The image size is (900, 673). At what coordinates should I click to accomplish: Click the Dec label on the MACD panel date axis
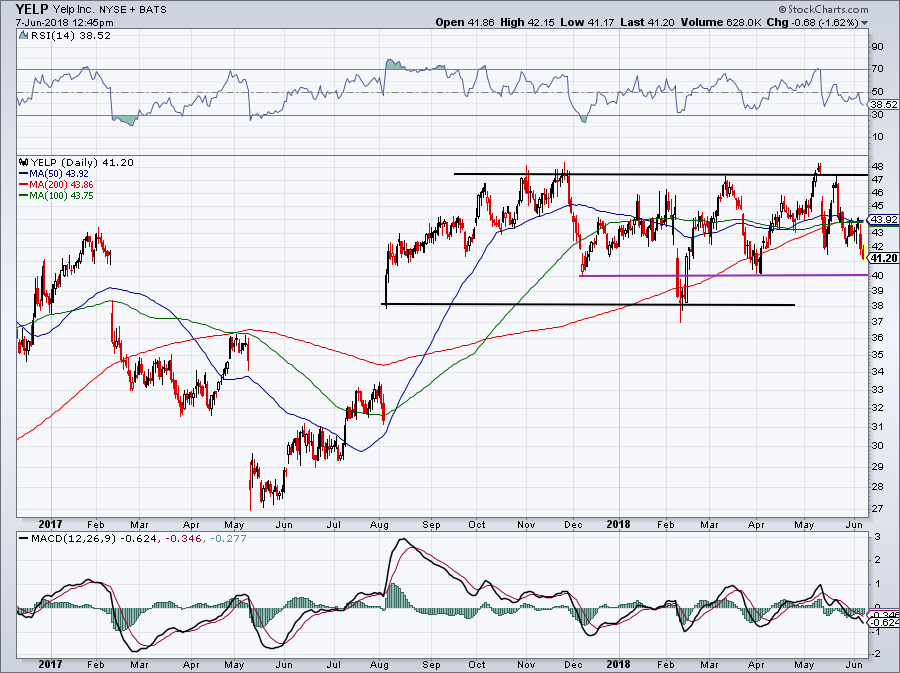573,666
